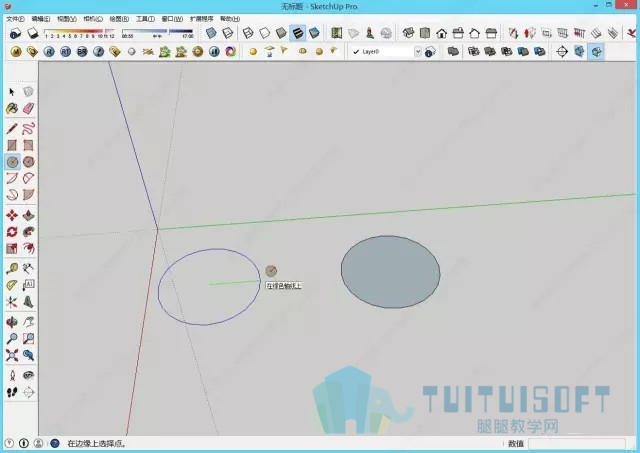Select the Section Plane tool
640x453 pixels.
coord(28,392)
